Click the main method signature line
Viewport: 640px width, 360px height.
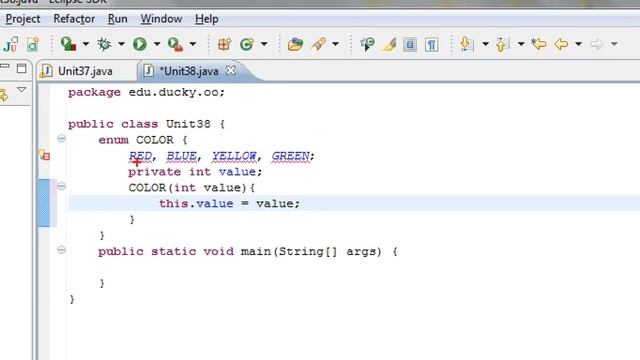248,251
